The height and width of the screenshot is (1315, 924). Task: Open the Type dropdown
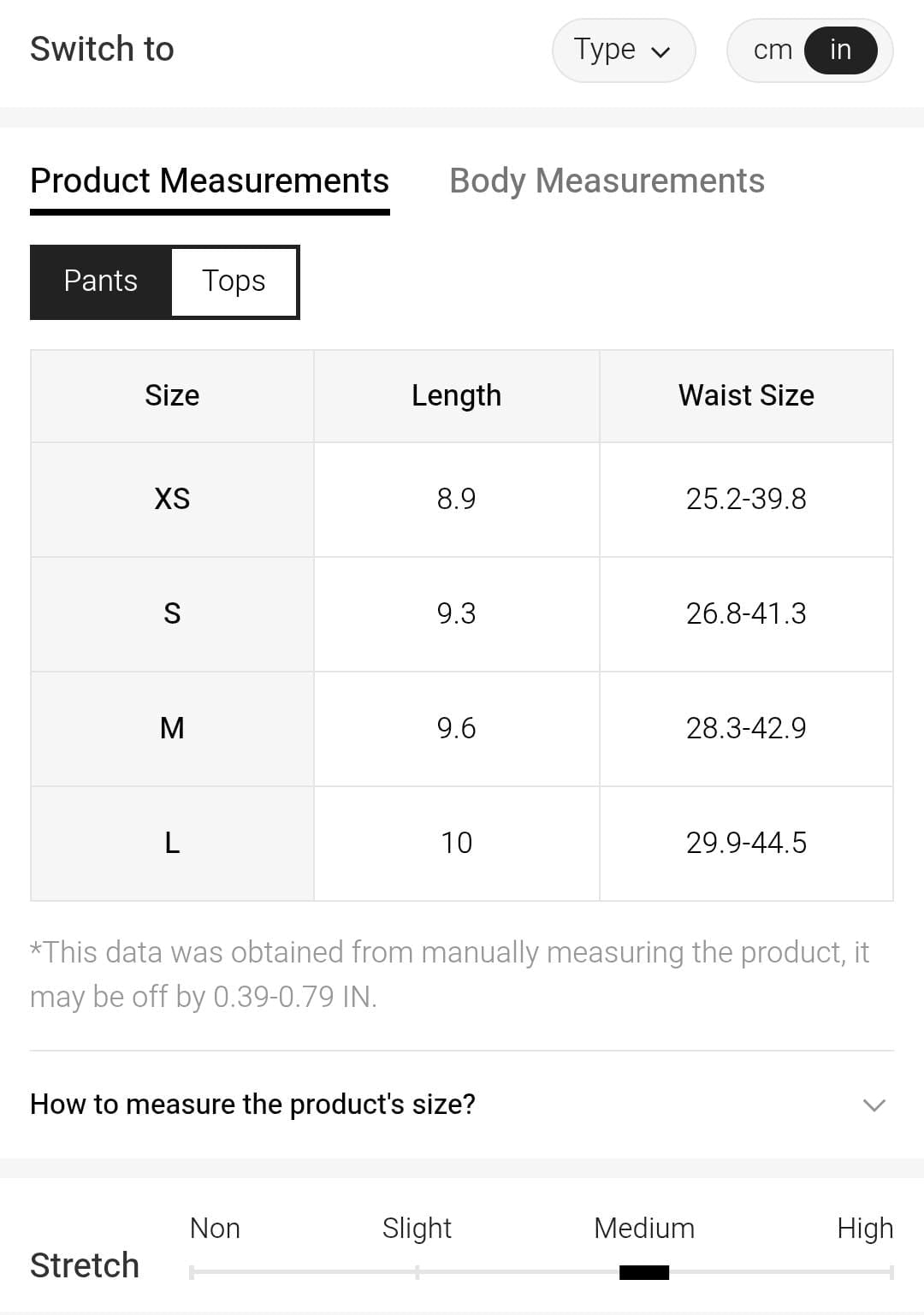pyautogui.click(x=622, y=50)
